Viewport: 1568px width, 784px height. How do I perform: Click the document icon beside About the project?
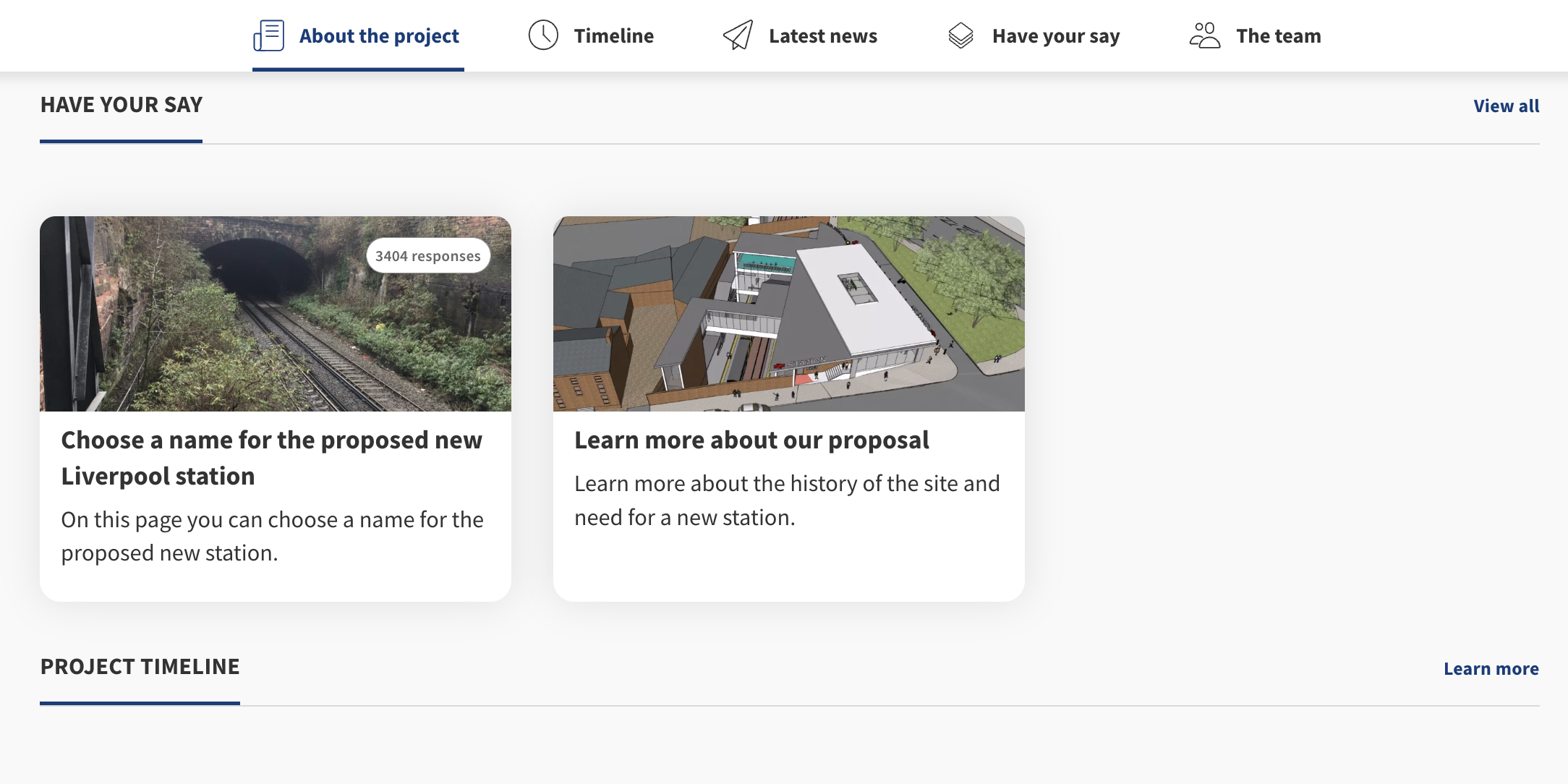pyautogui.click(x=268, y=35)
